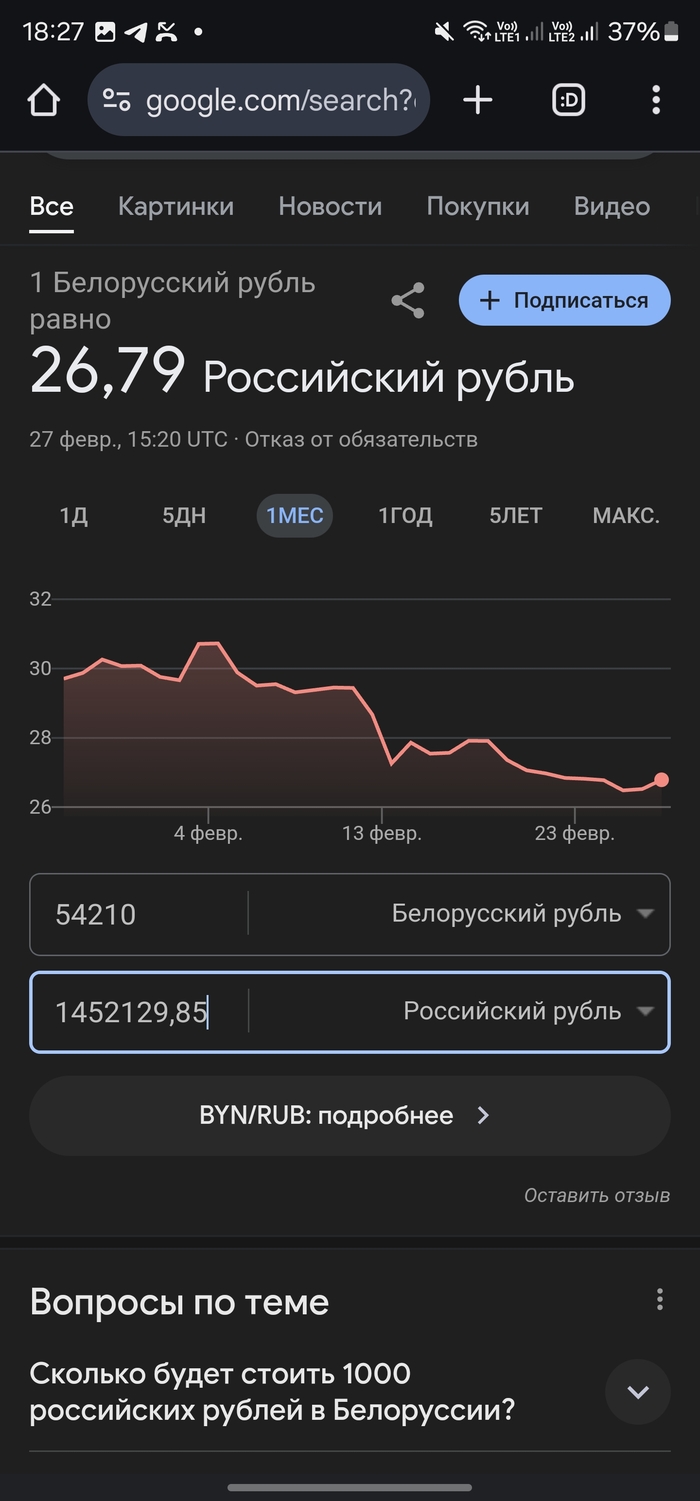Switch to Новости search tab
This screenshot has height=1501, width=700.
click(x=330, y=207)
